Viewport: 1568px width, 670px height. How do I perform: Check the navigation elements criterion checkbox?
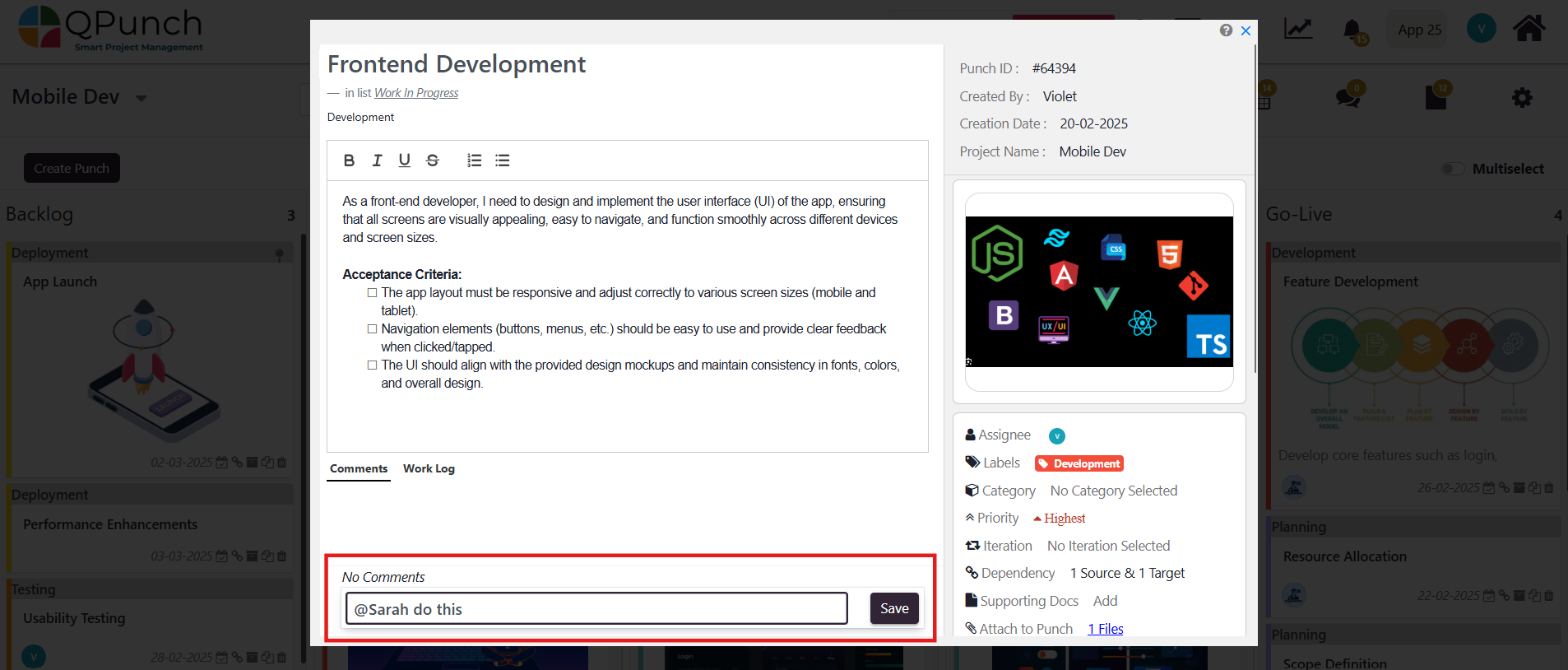pyautogui.click(x=372, y=329)
